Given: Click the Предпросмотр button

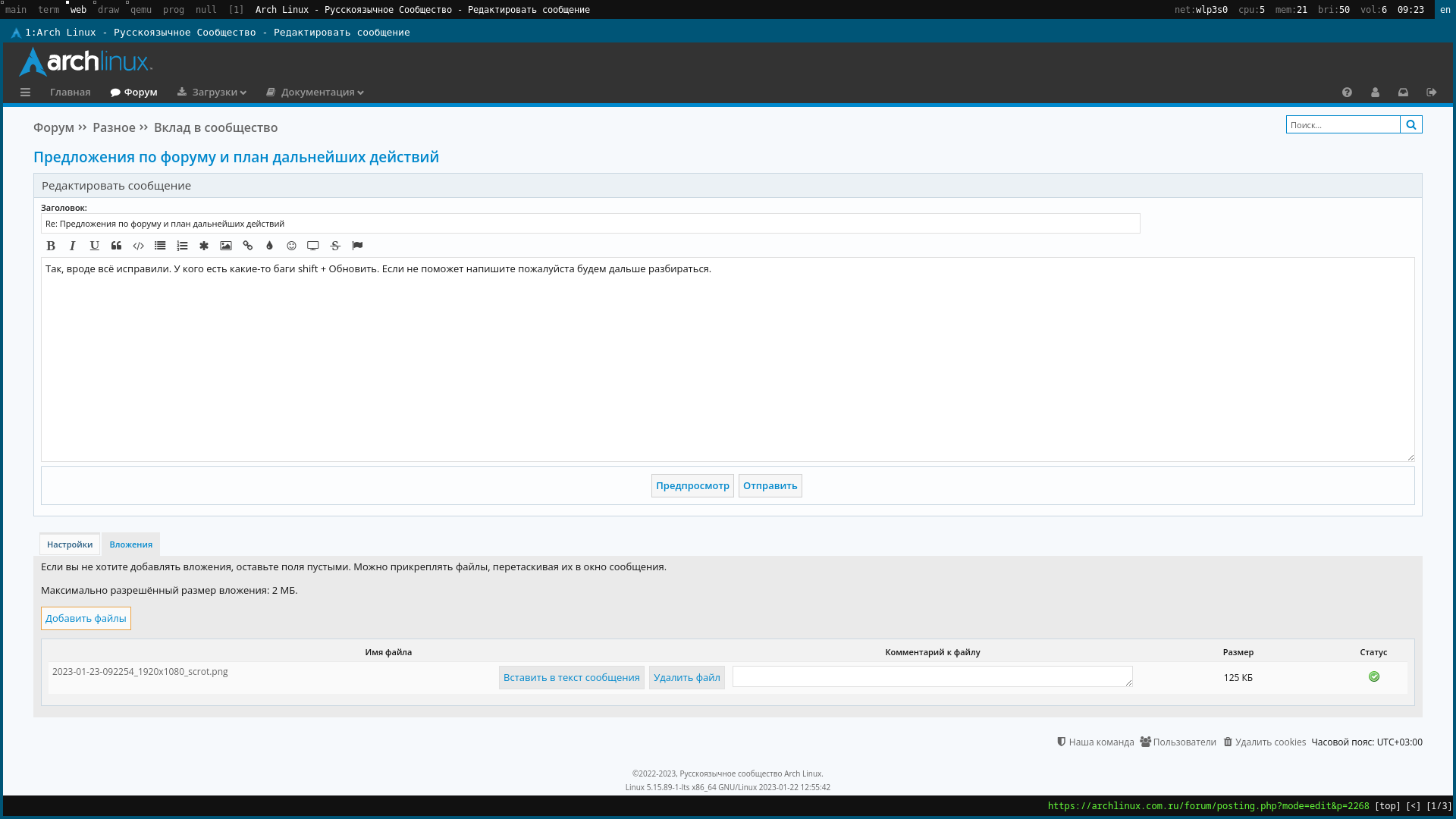Looking at the screenshot, I should pos(692,486).
